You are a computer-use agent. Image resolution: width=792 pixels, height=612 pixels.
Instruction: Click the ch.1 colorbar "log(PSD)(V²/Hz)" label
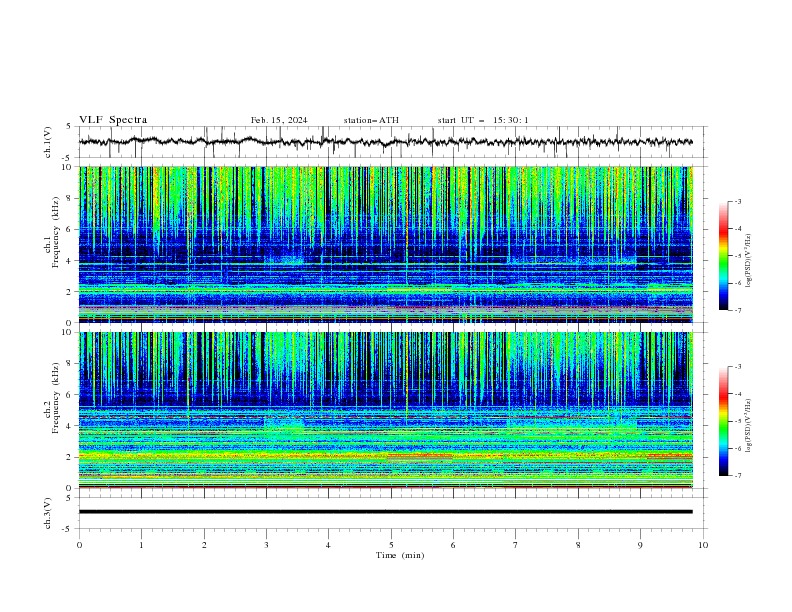(749, 261)
